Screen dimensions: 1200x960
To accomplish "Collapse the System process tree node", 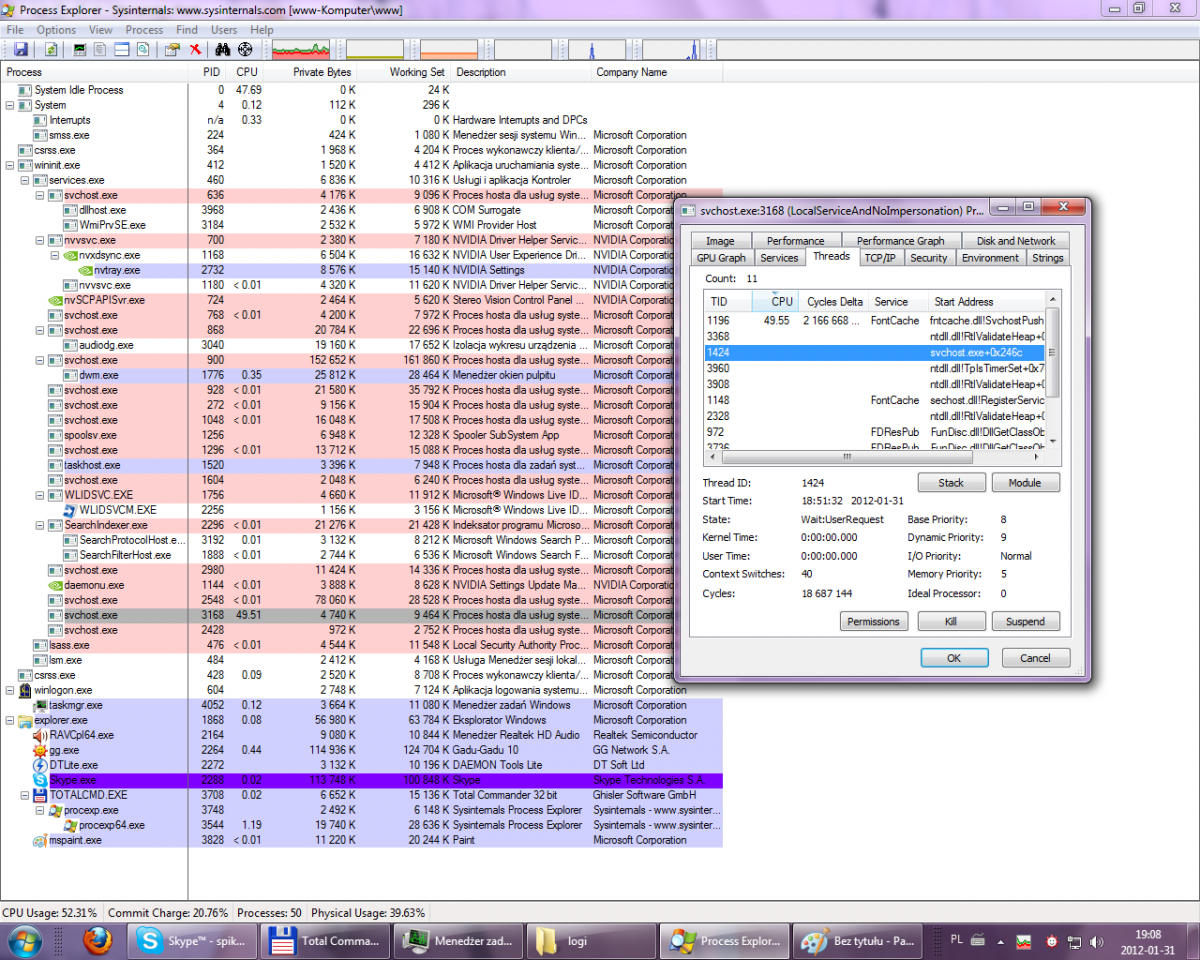I will click(x=10, y=105).
